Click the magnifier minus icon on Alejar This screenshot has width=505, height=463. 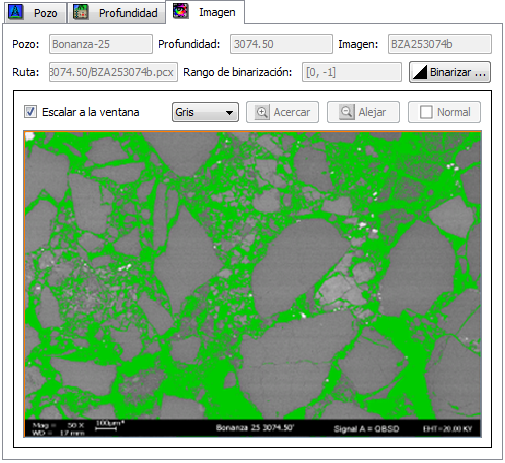(346, 112)
